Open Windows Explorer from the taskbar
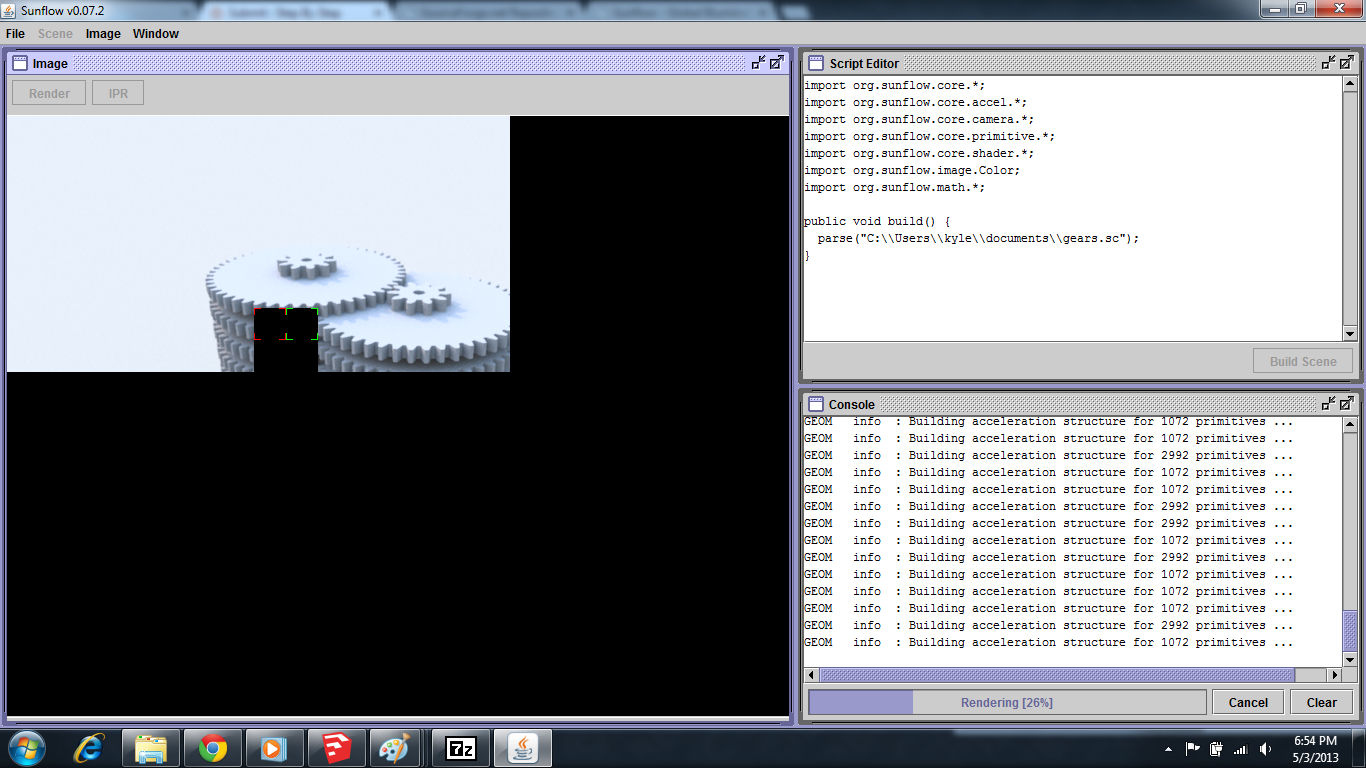Image resolution: width=1366 pixels, height=768 pixels. 151,748
